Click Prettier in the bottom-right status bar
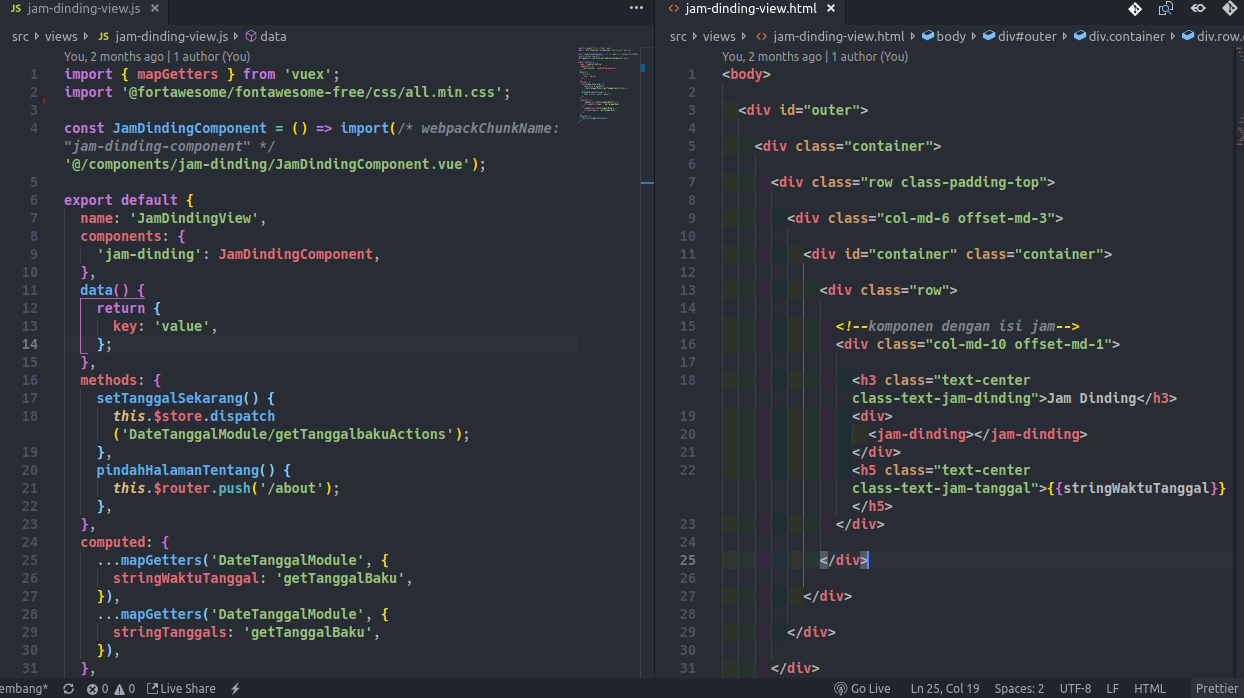The width and height of the screenshot is (1244, 698). coord(1216,688)
